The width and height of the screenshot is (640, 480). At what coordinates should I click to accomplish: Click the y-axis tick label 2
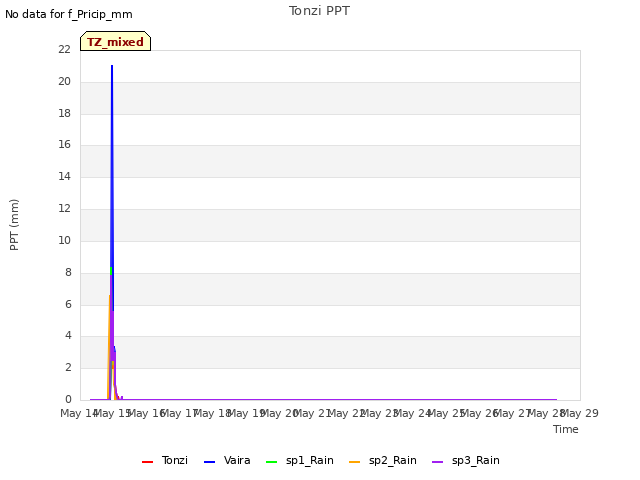tap(68, 367)
